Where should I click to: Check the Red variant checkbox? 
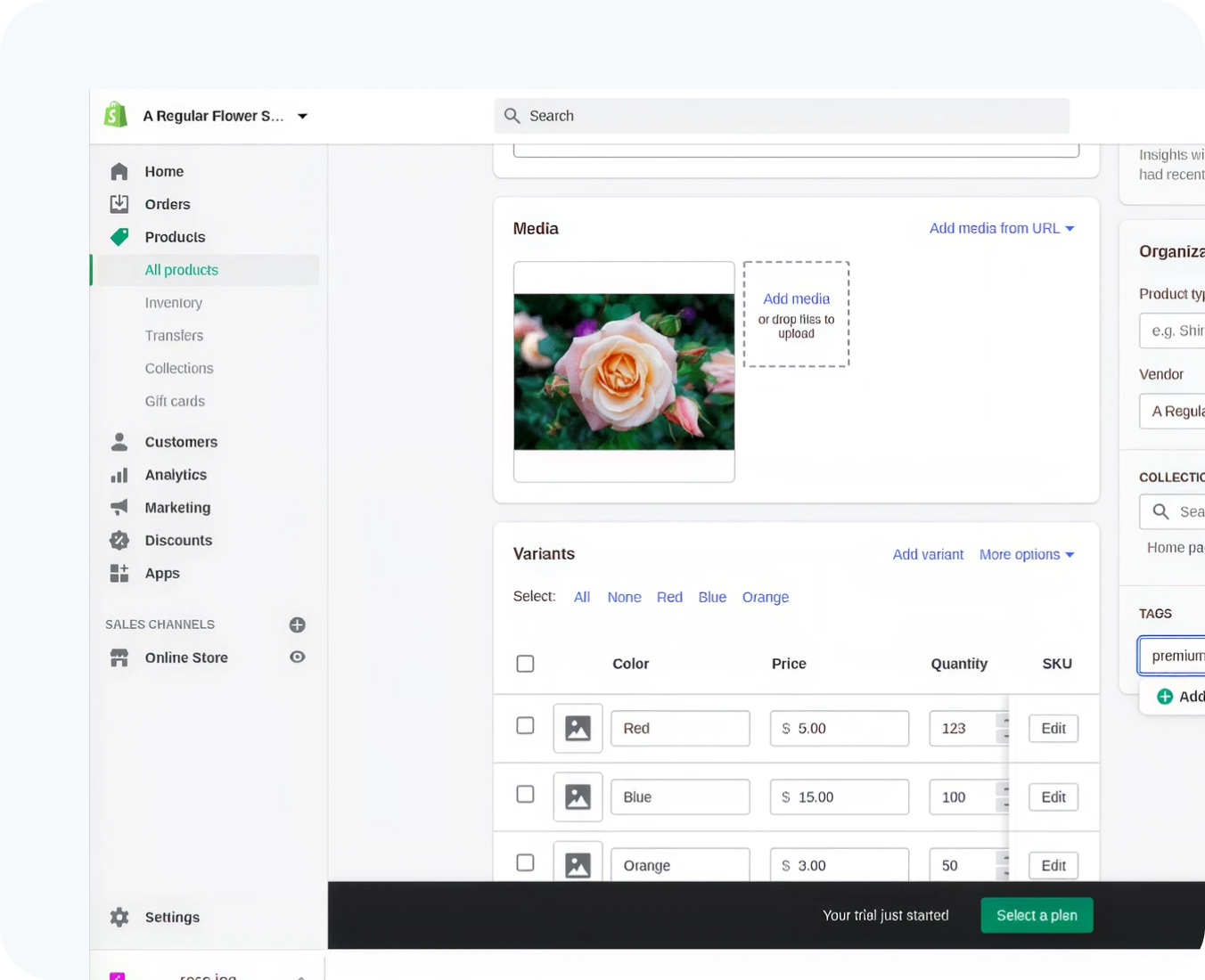[x=526, y=726]
